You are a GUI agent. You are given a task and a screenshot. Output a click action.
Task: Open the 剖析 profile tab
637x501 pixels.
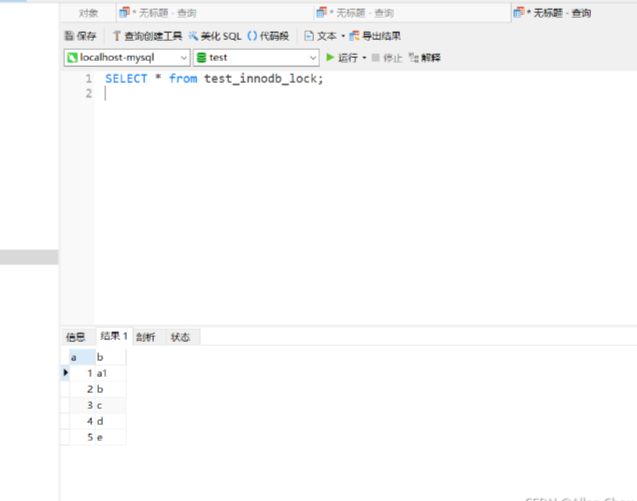click(x=145, y=337)
